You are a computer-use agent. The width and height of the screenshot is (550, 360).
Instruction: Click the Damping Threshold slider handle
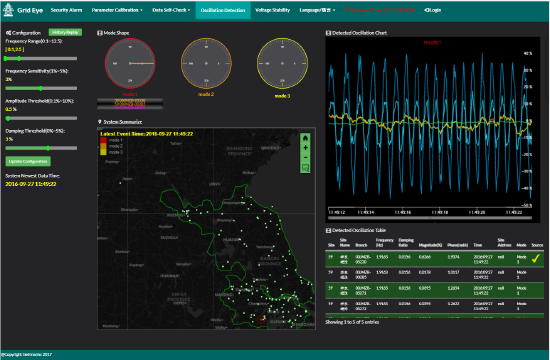pos(48,148)
